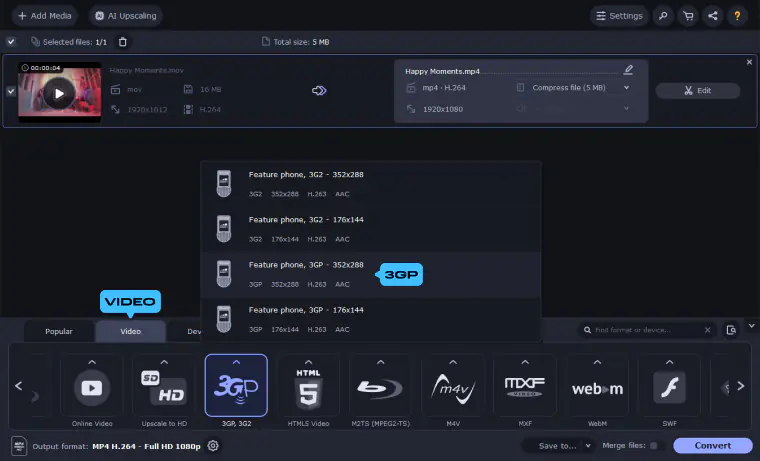
Task: Click the Convert button
Action: click(x=712, y=445)
